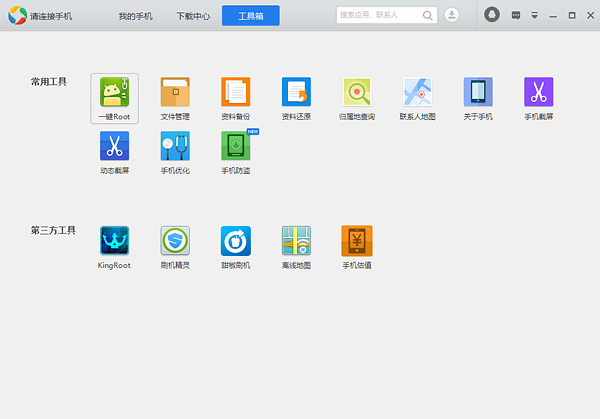
Task: Open 刷机精灵 flashing tool
Action: pyautogui.click(x=175, y=240)
